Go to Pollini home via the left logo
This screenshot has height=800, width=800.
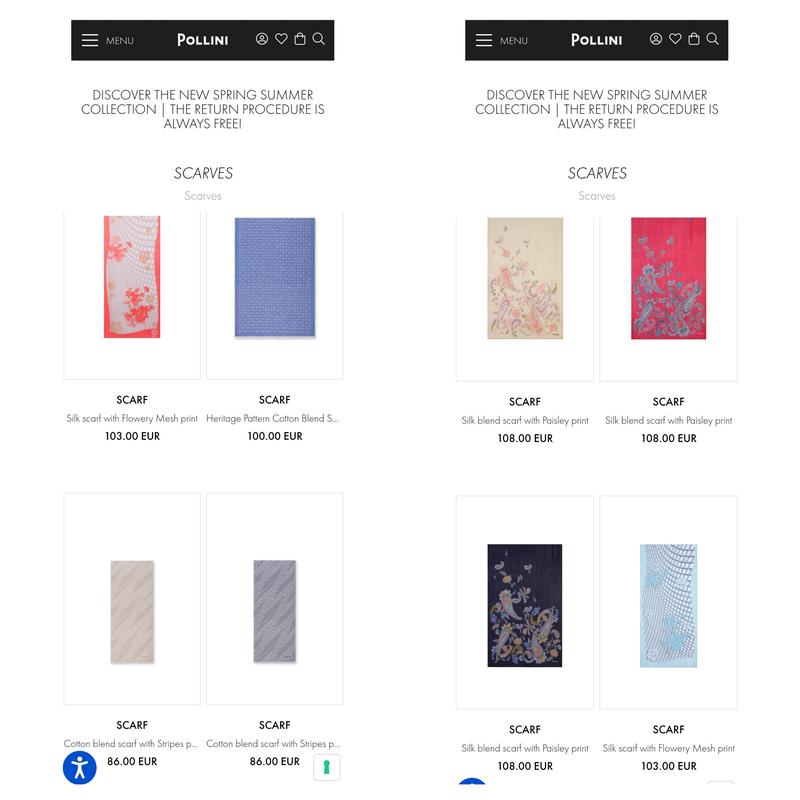tap(203, 40)
